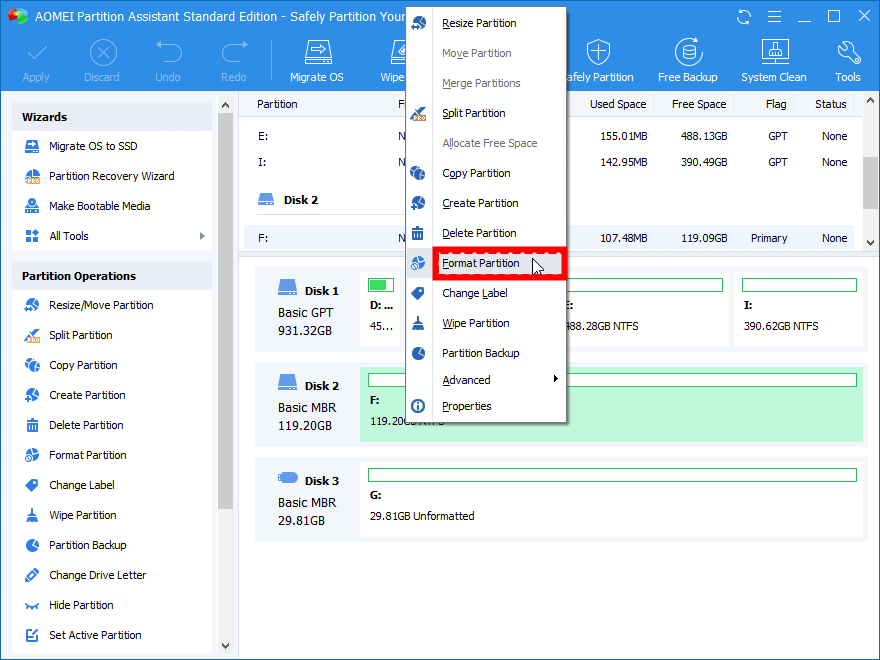Click Change Label tag icon in sidebar
Image resolution: width=880 pixels, height=660 pixels.
tap(32, 485)
